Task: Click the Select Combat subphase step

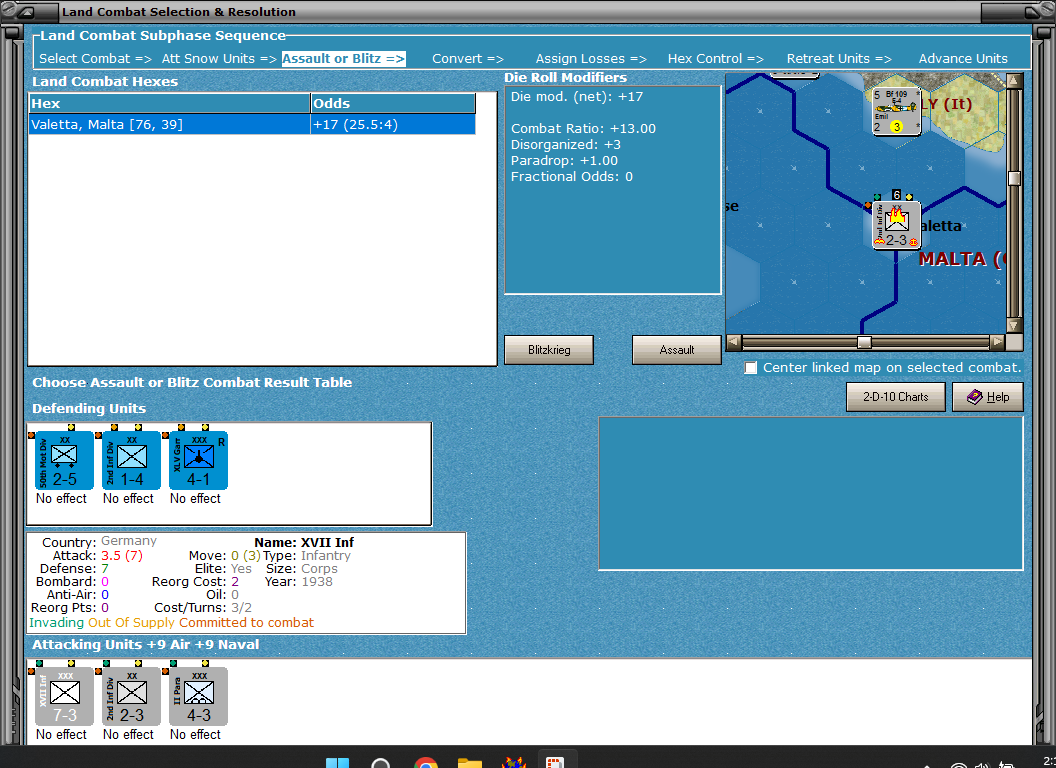Action: tap(95, 59)
